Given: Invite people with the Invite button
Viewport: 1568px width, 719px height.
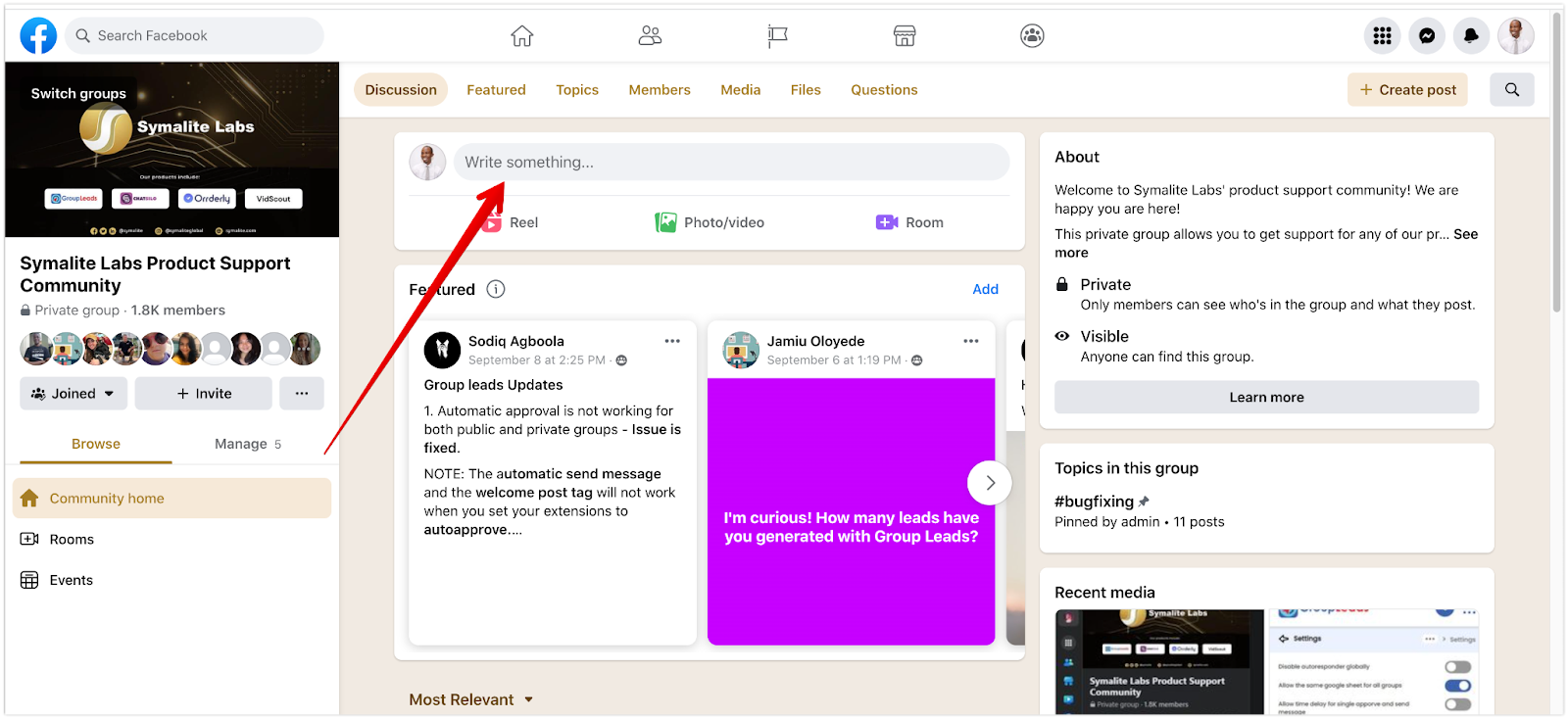Looking at the screenshot, I should (x=204, y=394).
